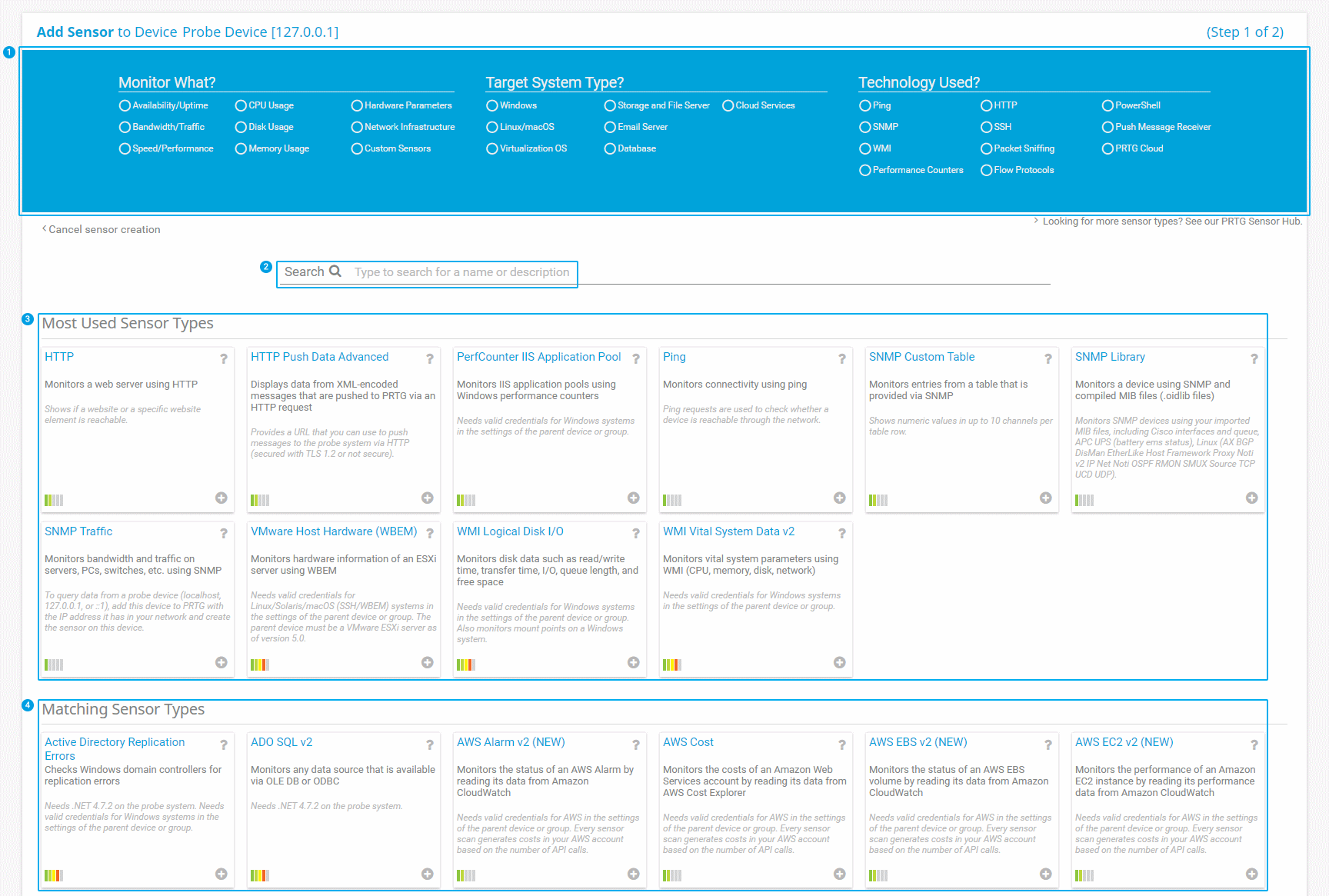Click plus icon on WMI Logical Disk I/O
Image resolution: width=1329 pixels, height=896 pixels.
coord(633,663)
